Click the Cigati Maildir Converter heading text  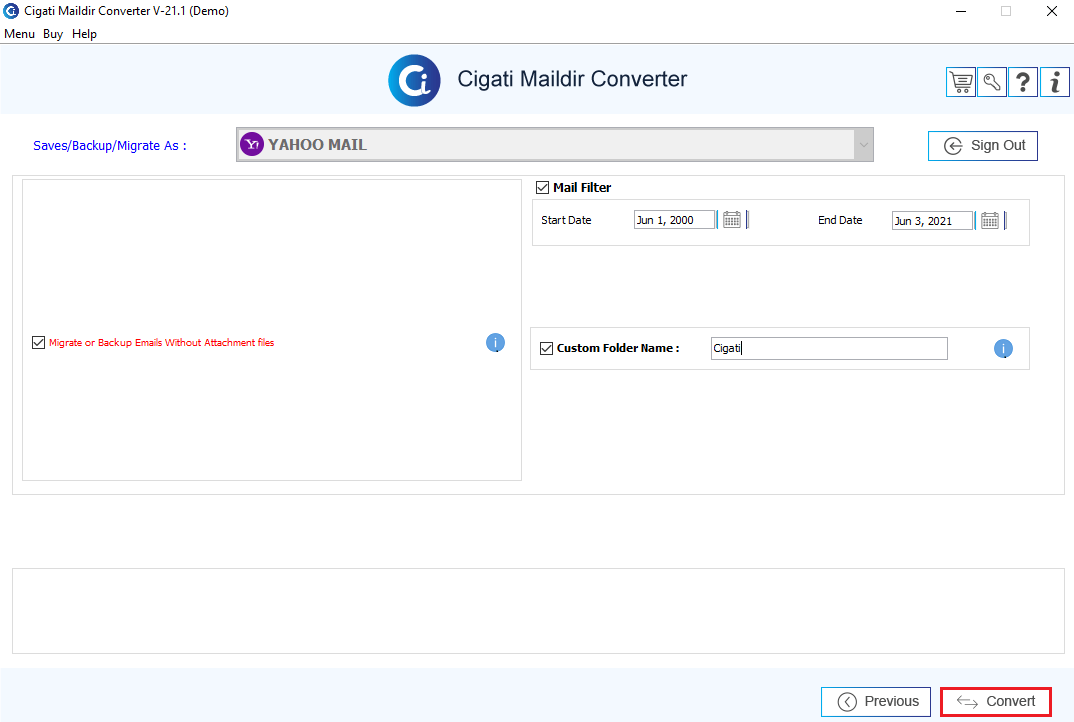coord(572,79)
